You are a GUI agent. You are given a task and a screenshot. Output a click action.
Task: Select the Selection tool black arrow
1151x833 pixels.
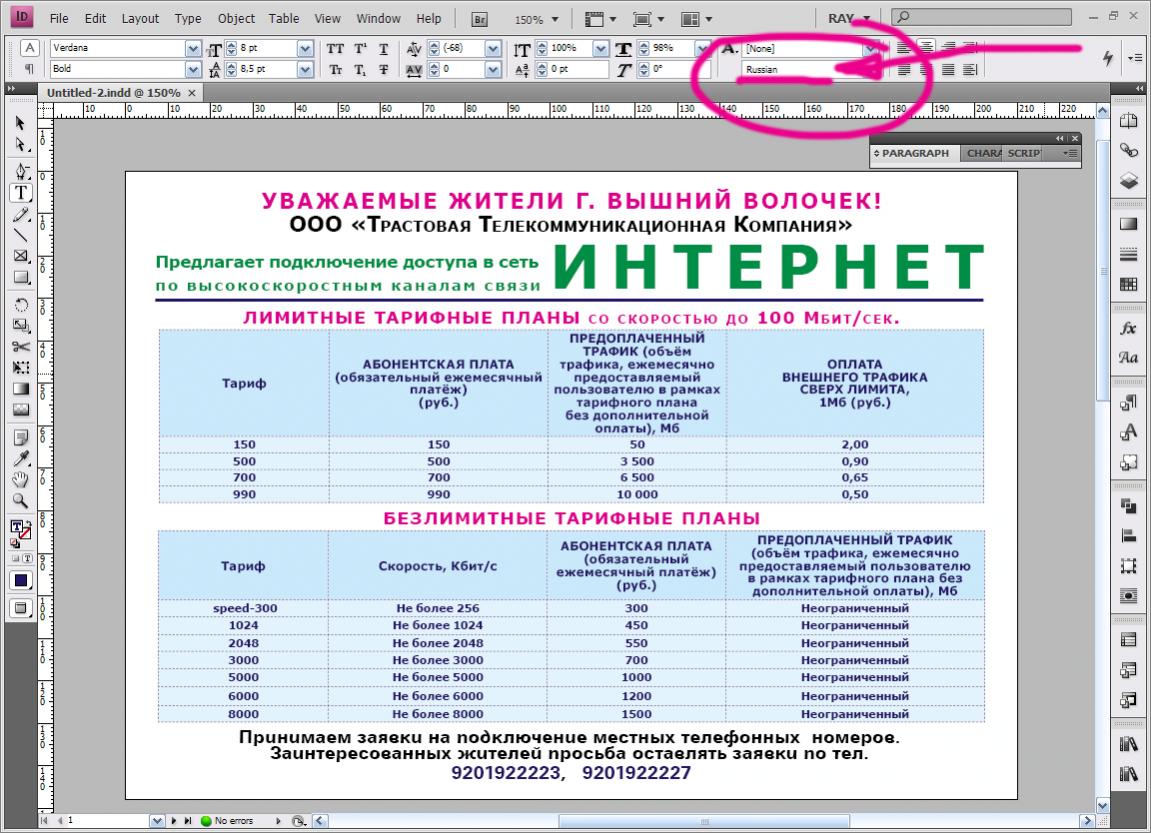(21, 123)
